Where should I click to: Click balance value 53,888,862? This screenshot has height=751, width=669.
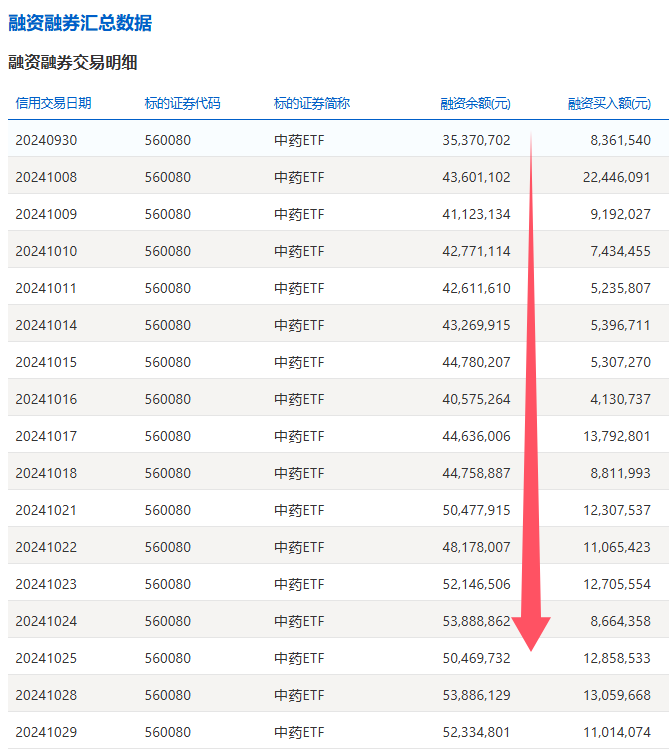click(476, 621)
